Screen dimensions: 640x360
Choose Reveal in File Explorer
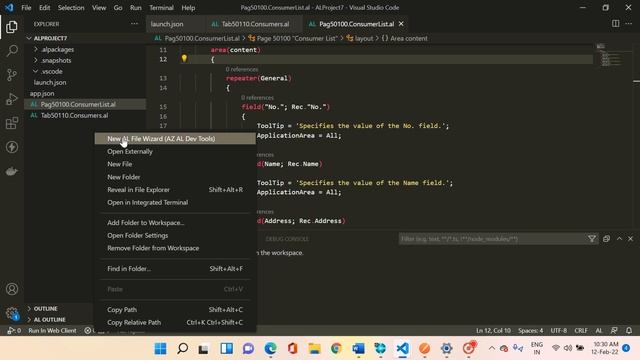(175, 189)
